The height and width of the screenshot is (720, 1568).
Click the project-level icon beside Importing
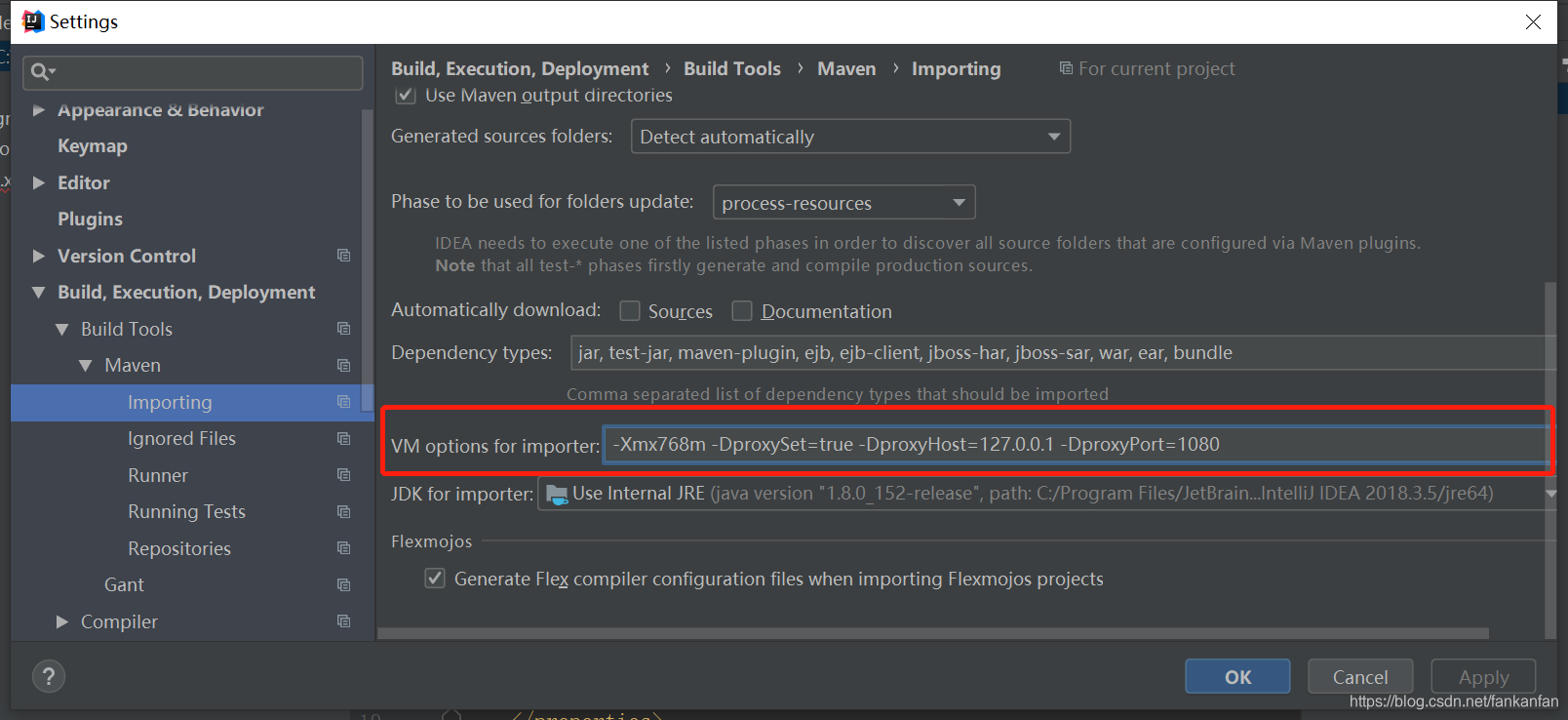[x=343, y=401]
